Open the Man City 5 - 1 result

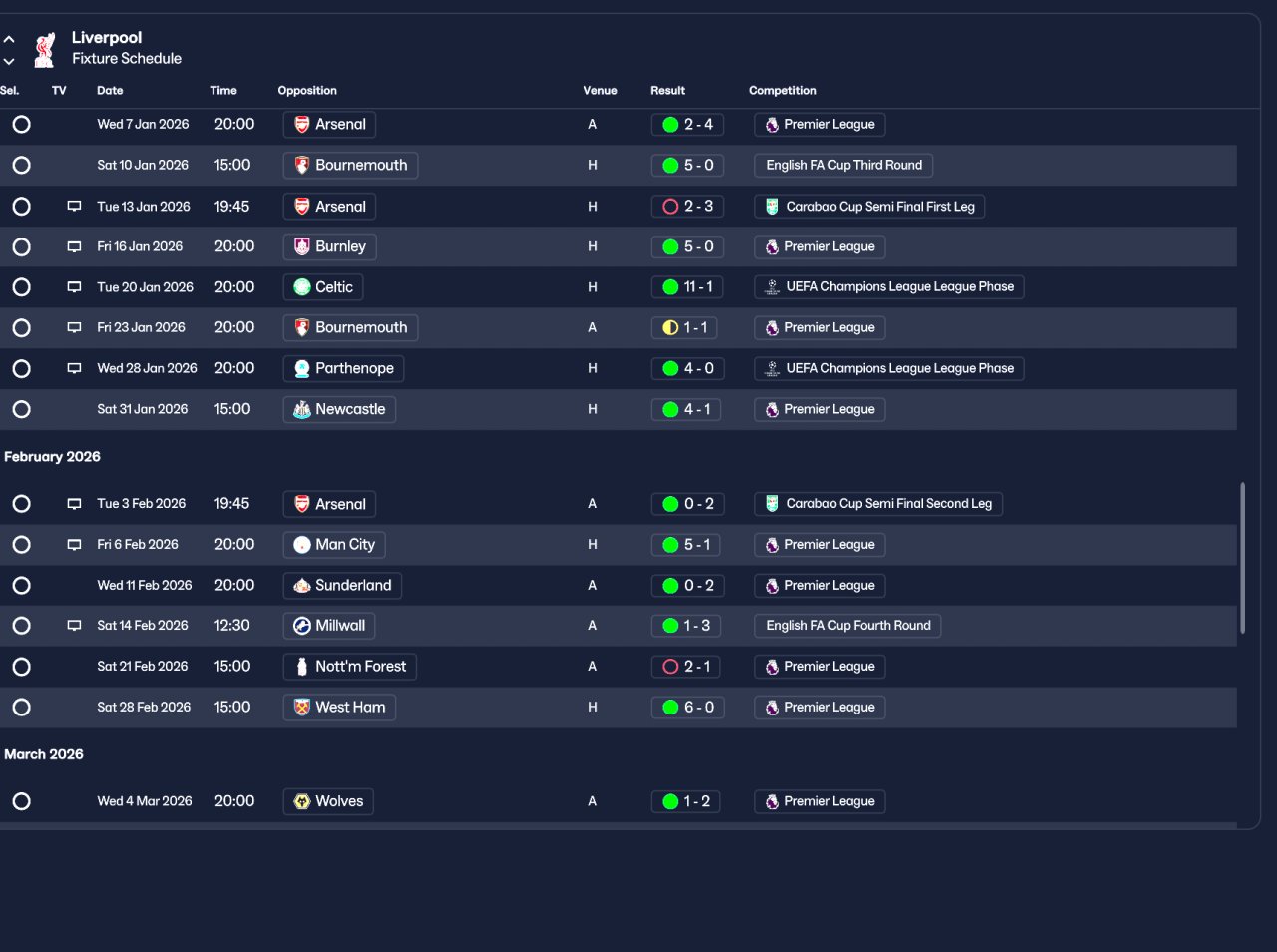(x=687, y=545)
